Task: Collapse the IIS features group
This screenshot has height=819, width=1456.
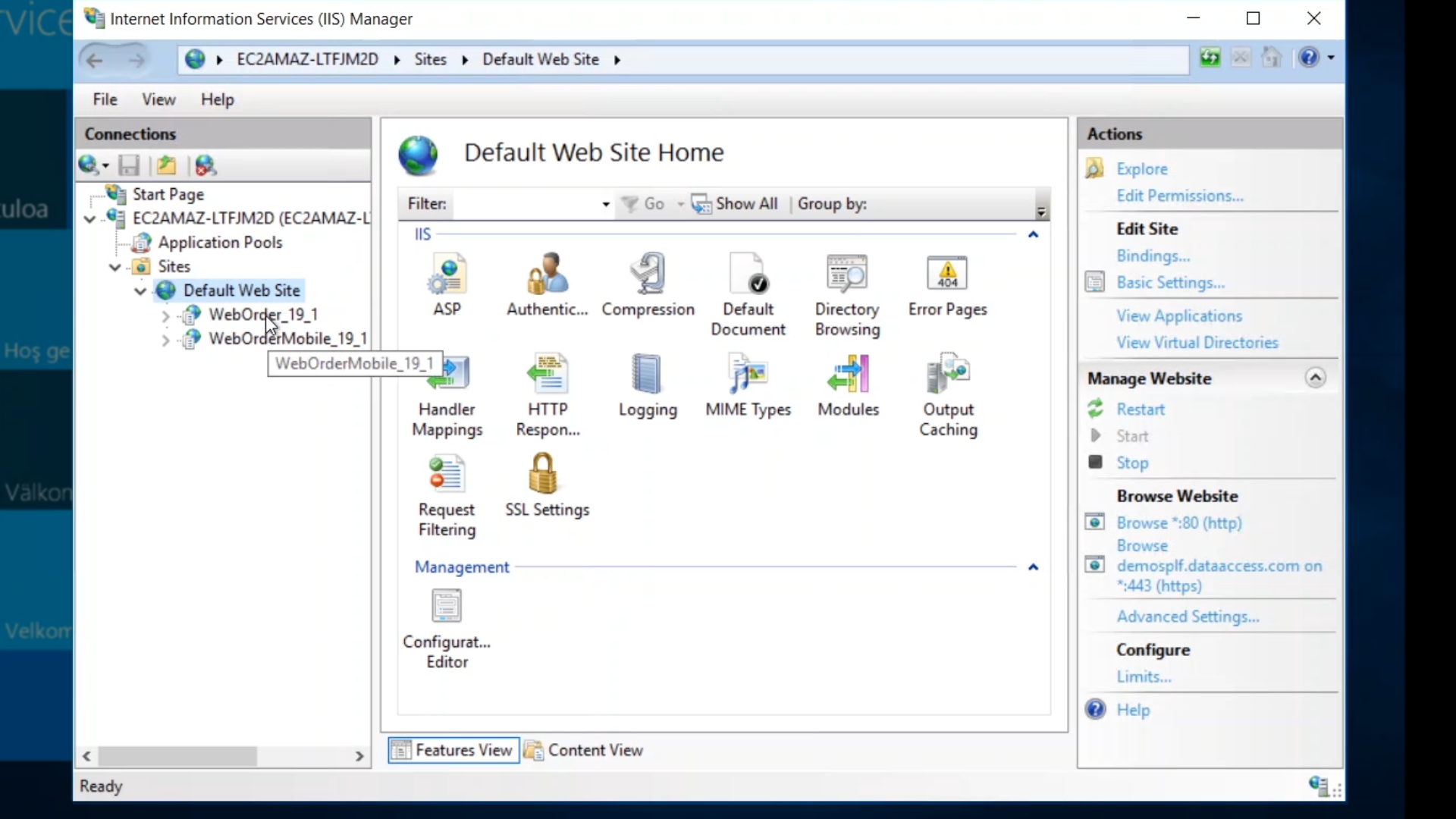Action: click(1033, 235)
